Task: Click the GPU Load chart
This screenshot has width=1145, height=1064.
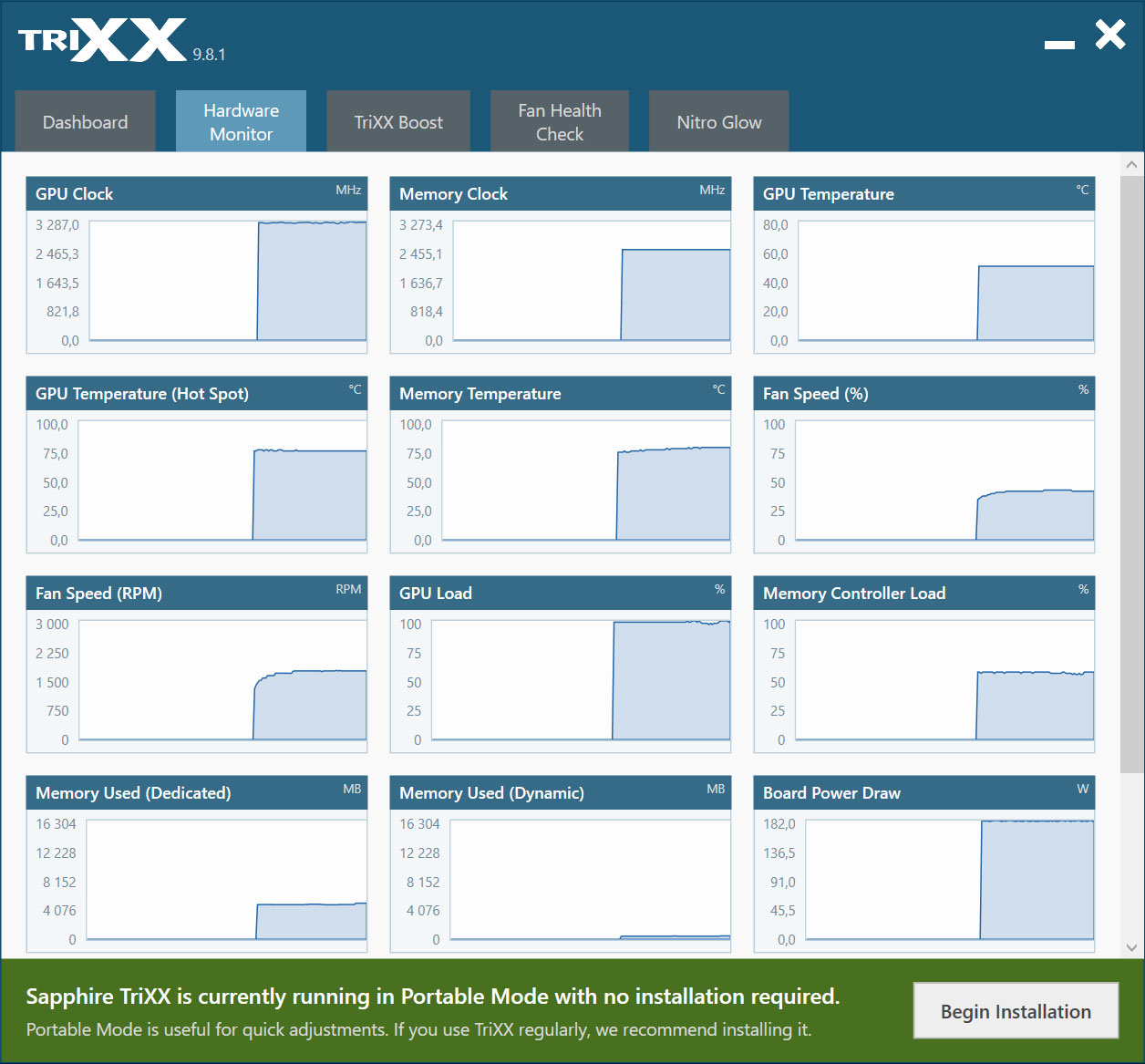Action: coord(581,680)
